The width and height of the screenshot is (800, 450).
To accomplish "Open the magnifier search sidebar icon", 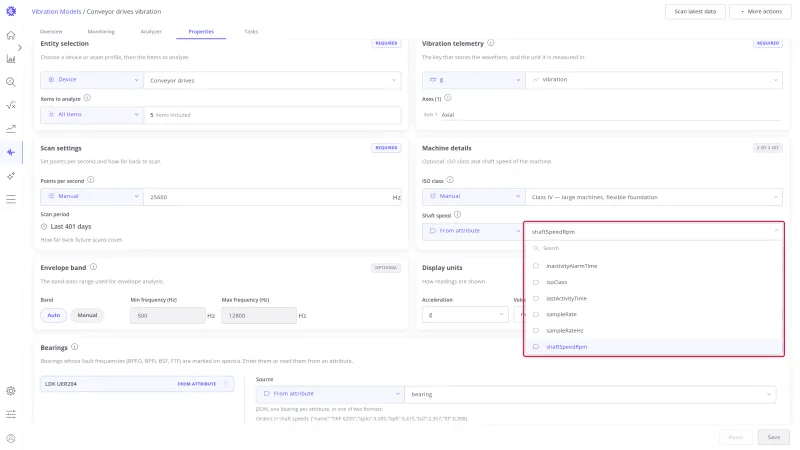I will pyautogui.click(x=11, y=82).
